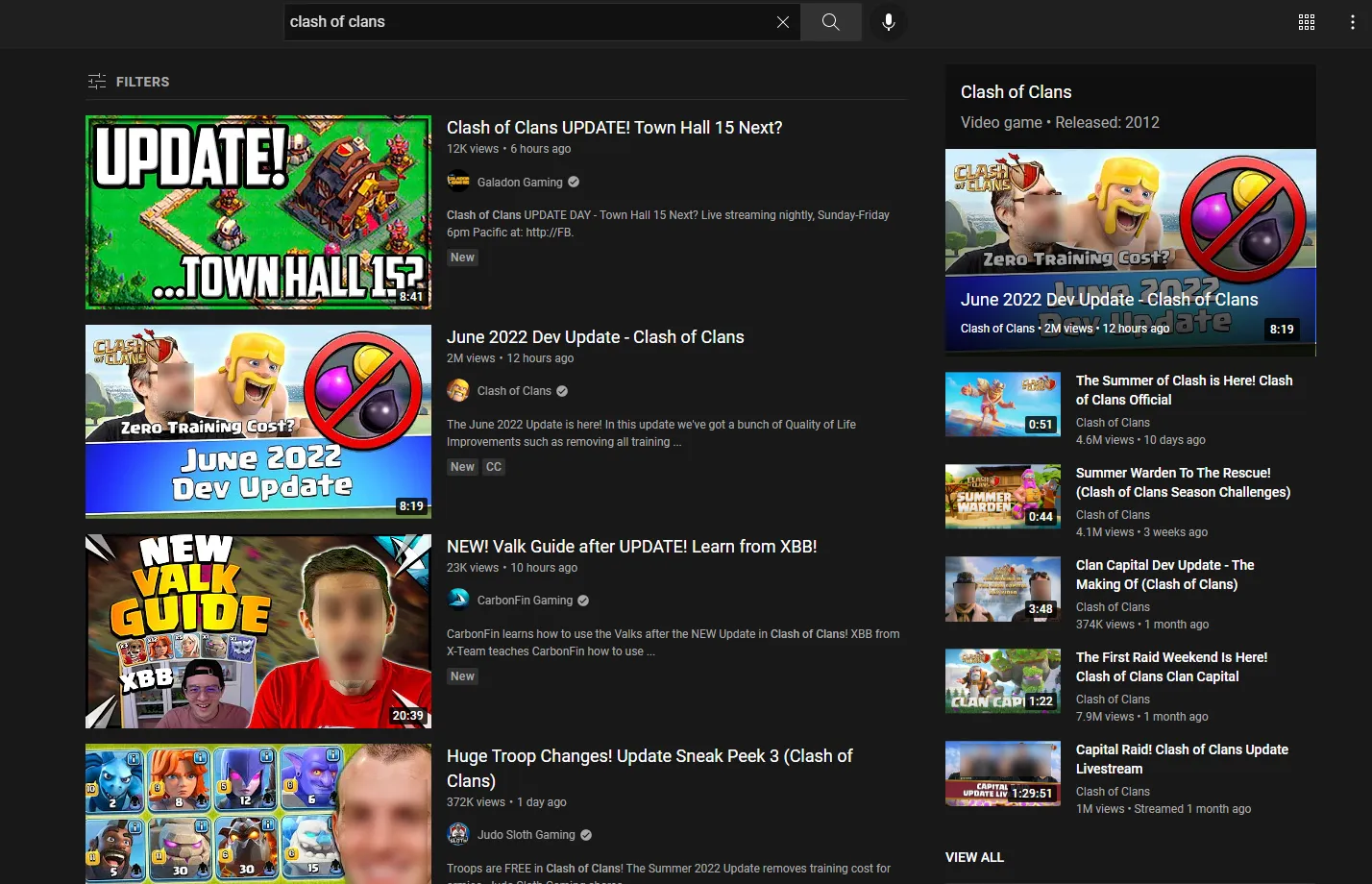Play the 'June 2022 Dev Update' result thumbnail

(x=258, y=422)
